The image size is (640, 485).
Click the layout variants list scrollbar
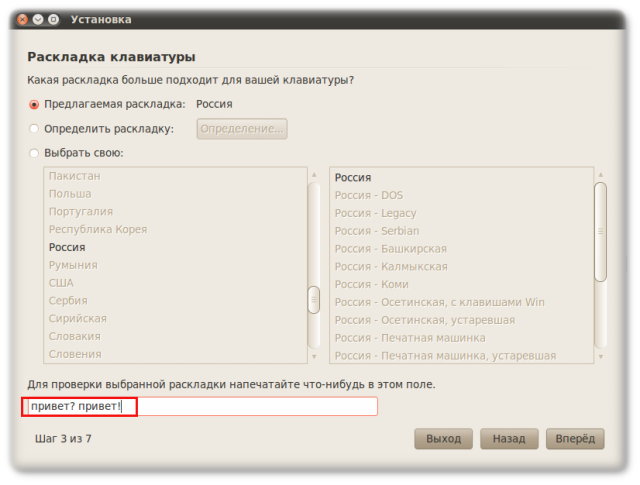coord(601,232)
